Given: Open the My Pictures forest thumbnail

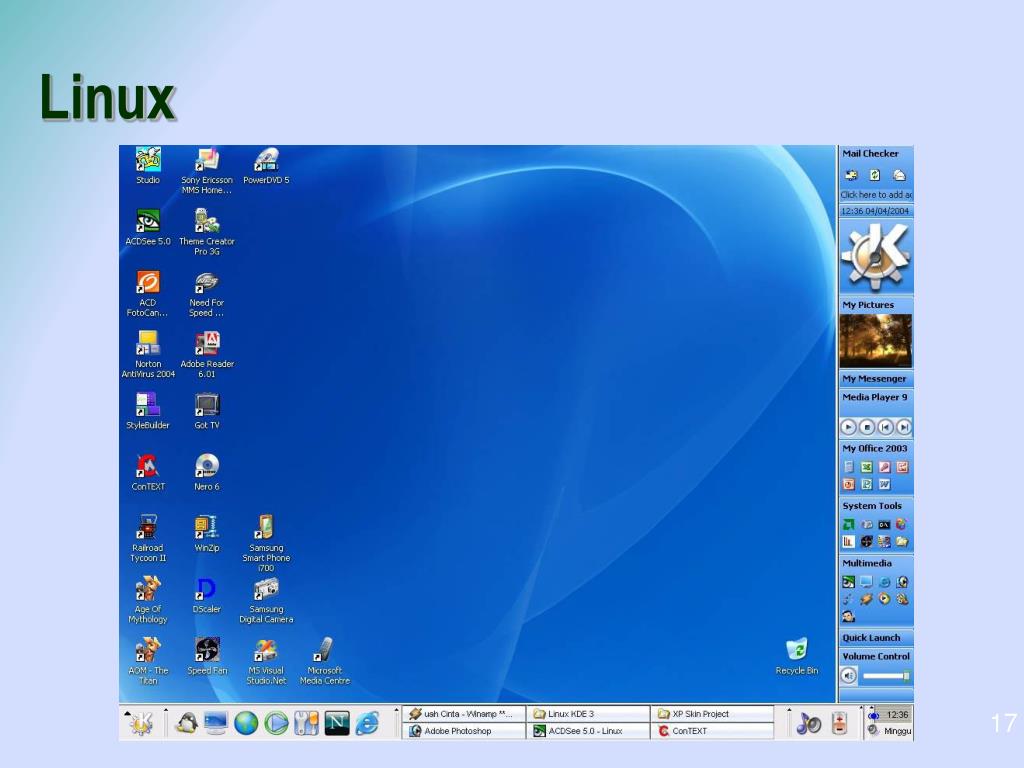Looking at the screenshot, I should click(876, 341).
